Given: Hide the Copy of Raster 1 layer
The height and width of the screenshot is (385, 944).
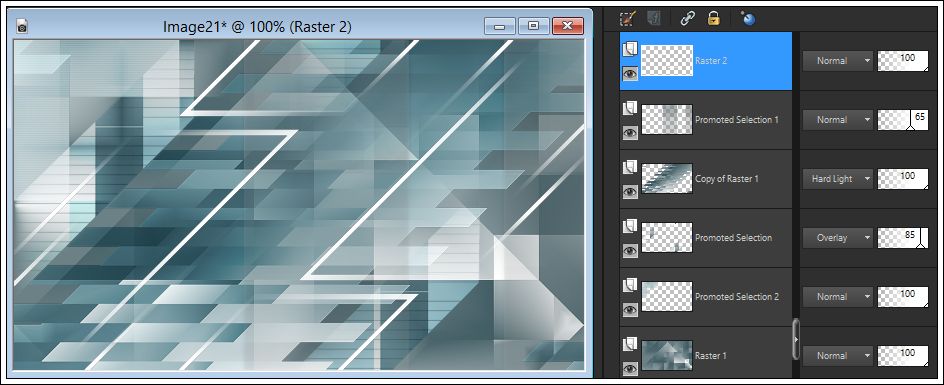Looking at the screenshot, I should [x=630, y=192].
